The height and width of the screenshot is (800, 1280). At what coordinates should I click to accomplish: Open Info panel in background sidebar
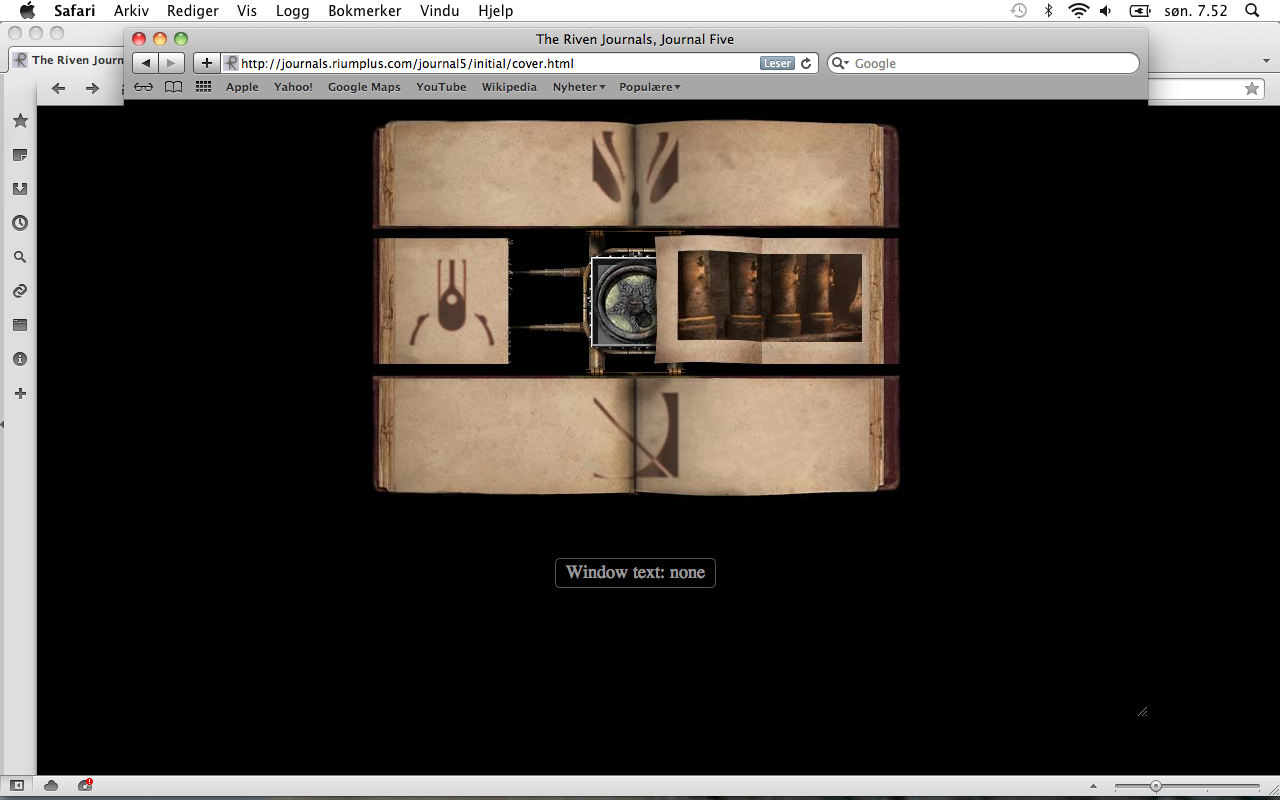[20, 359]
